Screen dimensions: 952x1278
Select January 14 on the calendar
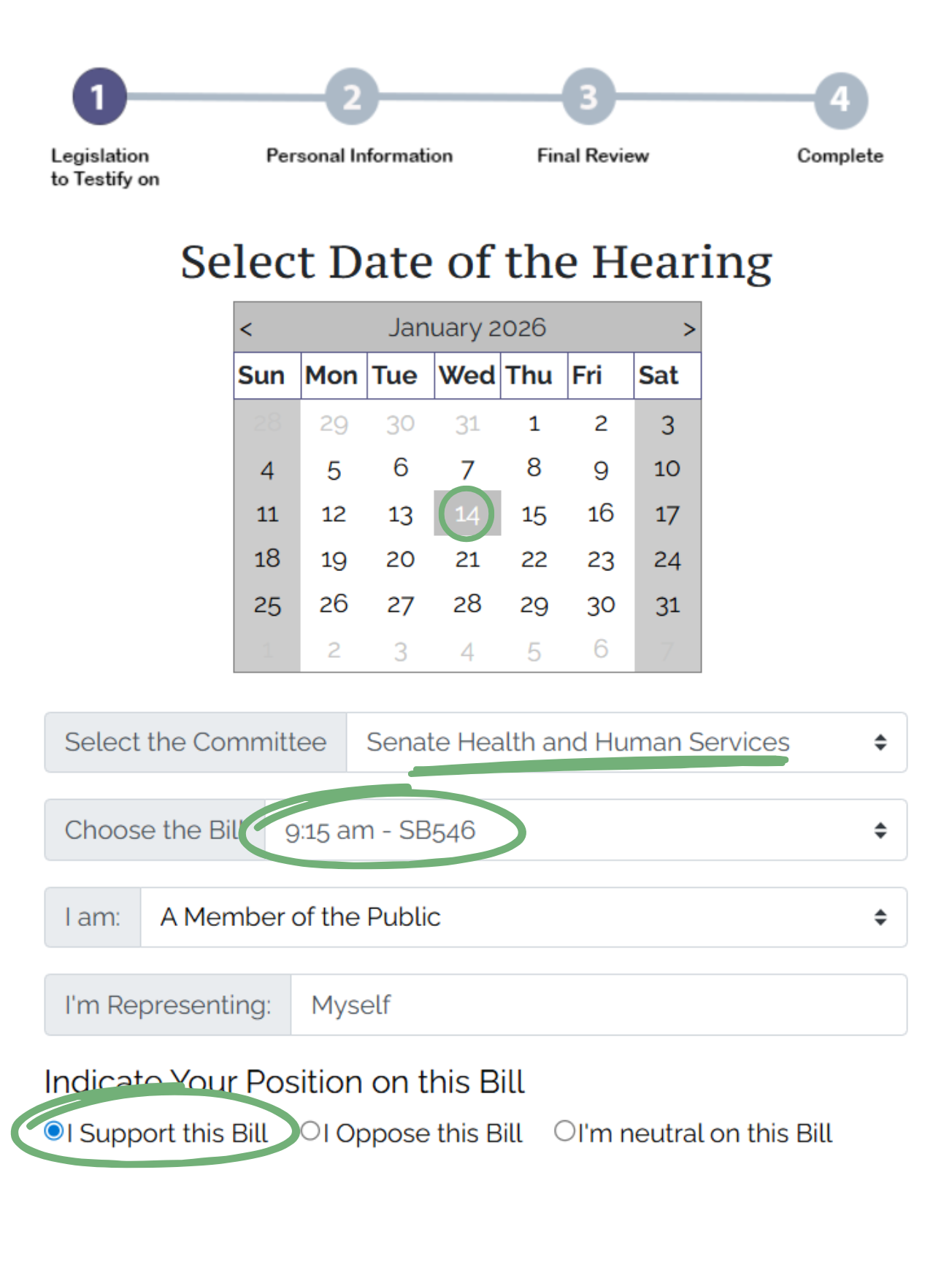467,514
